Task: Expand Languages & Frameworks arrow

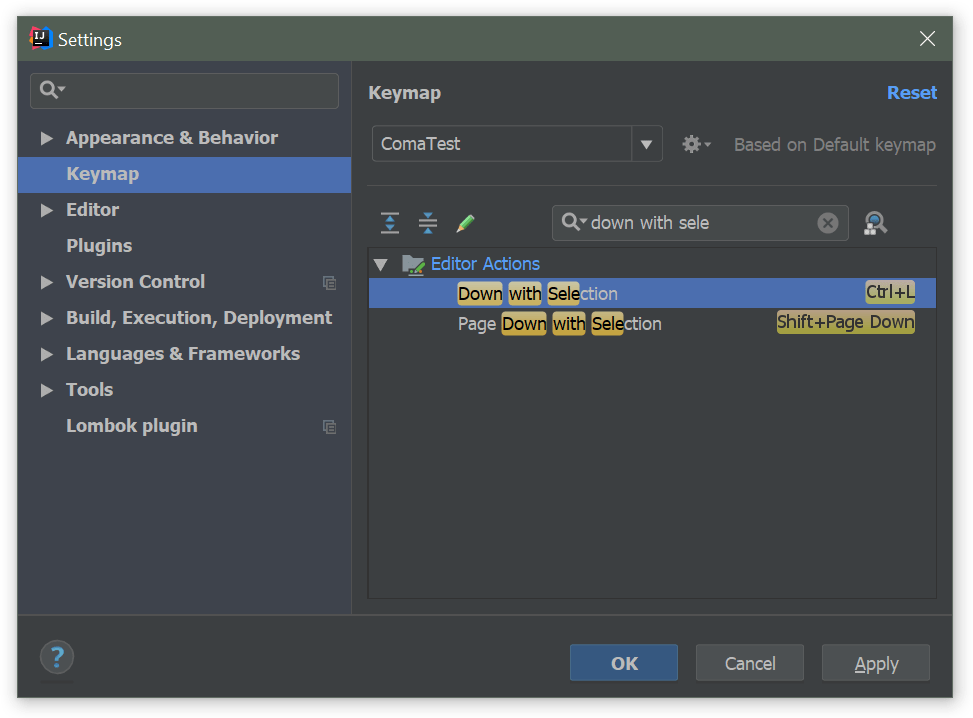Action: (x=46, y=354)
